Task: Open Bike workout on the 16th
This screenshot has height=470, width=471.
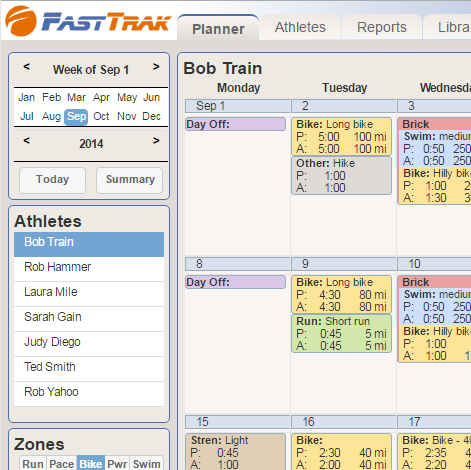Action: point(341,452)
